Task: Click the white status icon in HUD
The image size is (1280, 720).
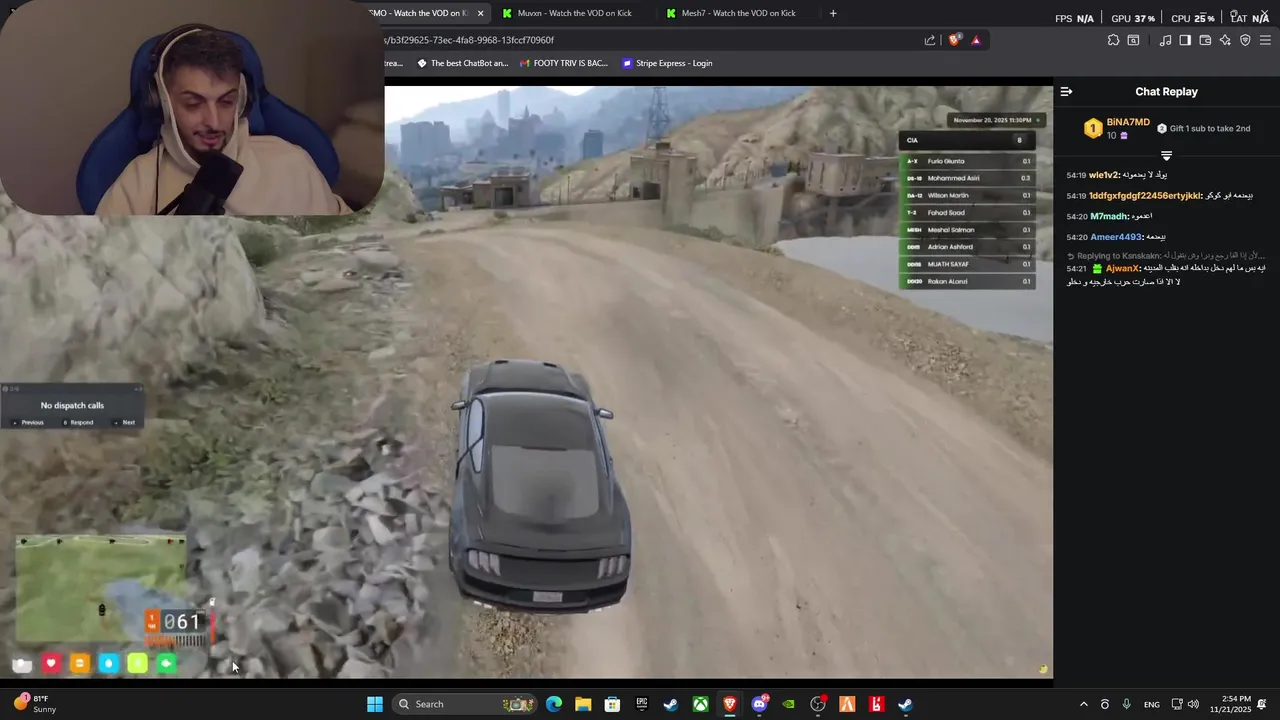Action: (x=22, y=663)
